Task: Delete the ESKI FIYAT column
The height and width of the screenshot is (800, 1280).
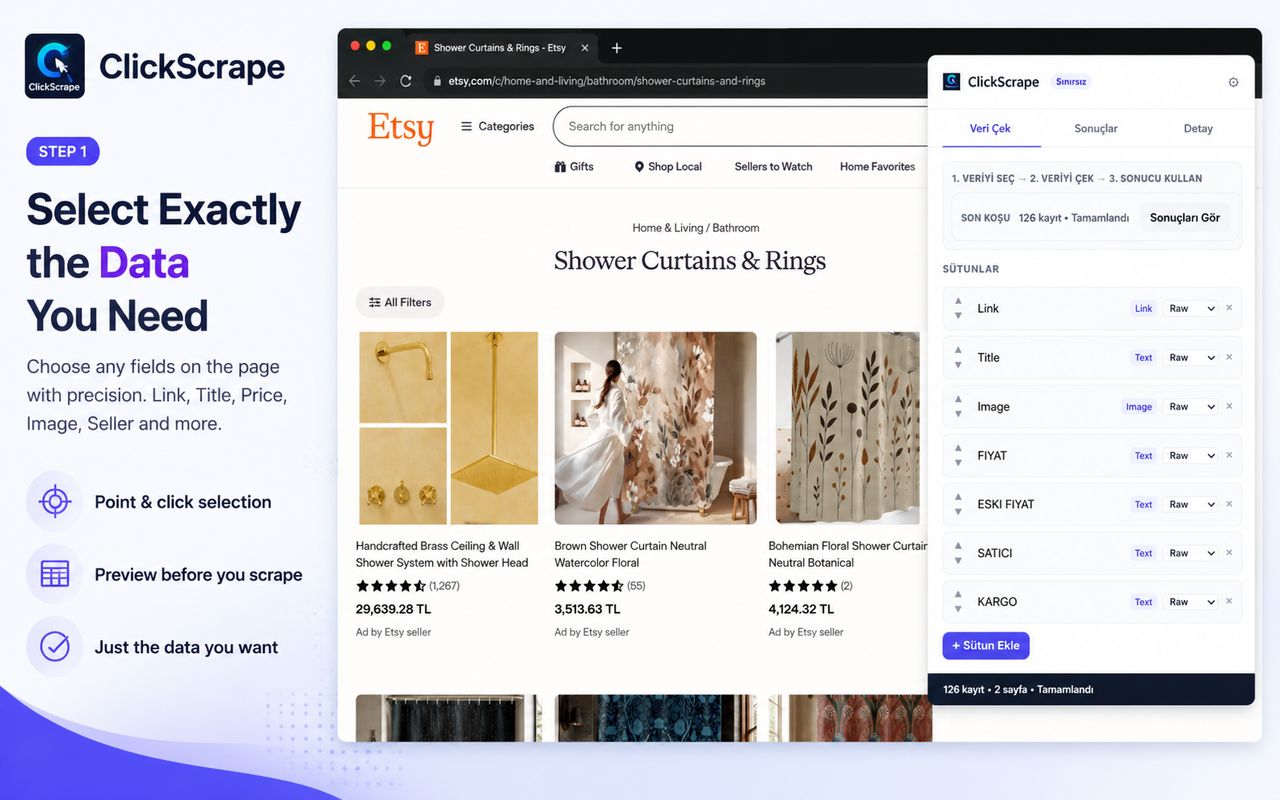Action: click(1229, 504)
